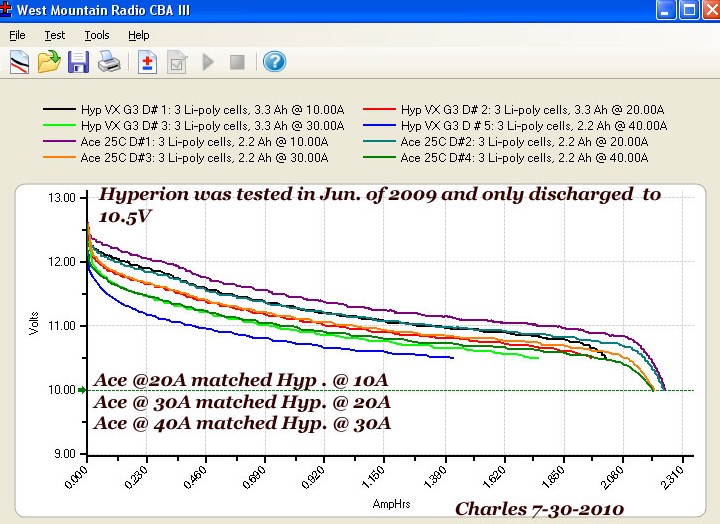The image size is (720, 524).
Task: Open the File menu
Action: (x=17, y=35)
